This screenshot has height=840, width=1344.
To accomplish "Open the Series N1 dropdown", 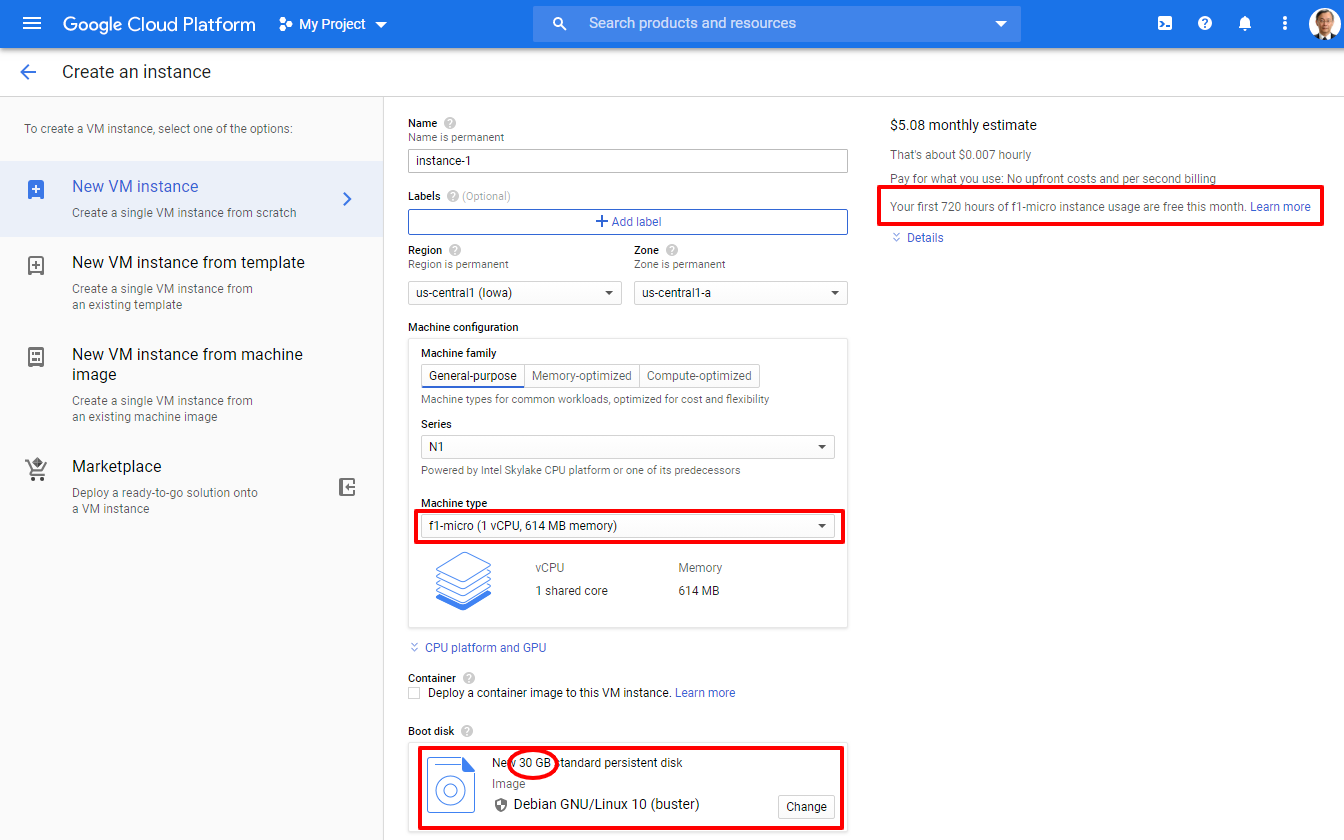I will pyautogui.click(x=628, y=447).
